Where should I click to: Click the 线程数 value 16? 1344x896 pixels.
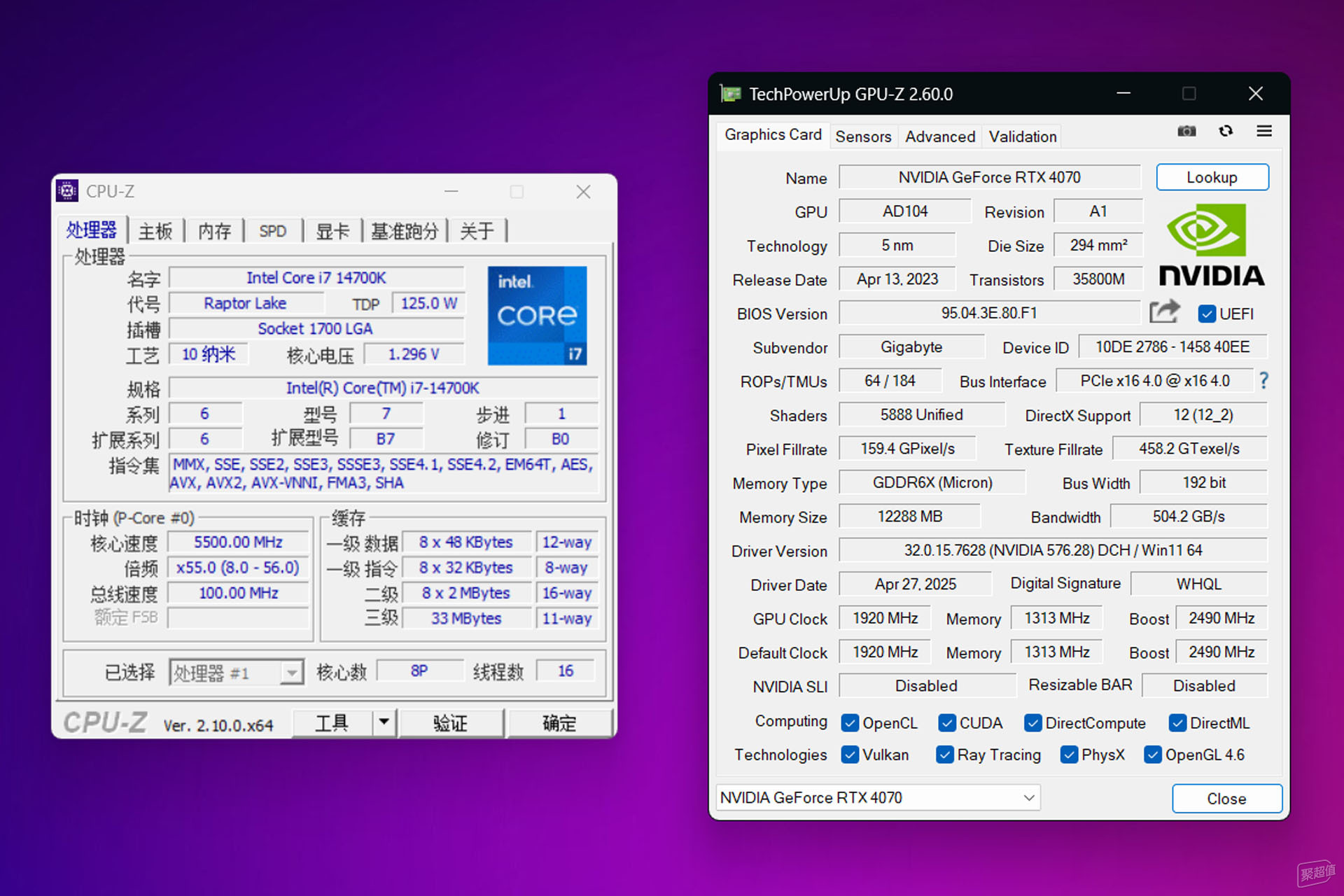(566, 671)
